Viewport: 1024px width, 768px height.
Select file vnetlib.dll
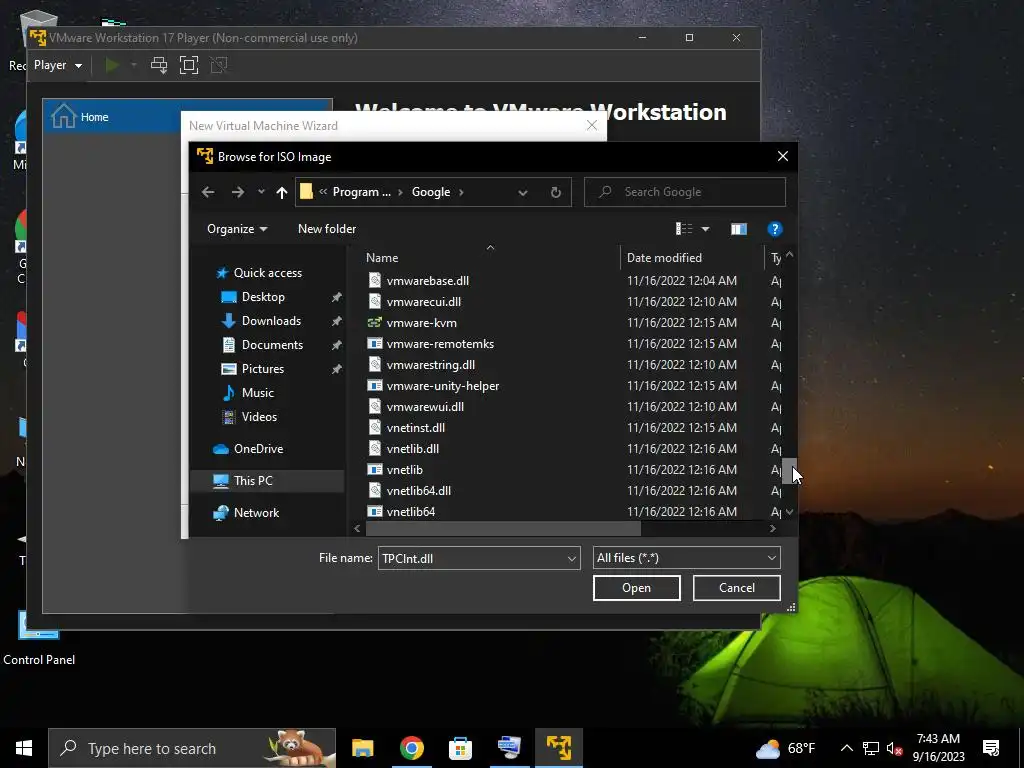(x=413, y=449)
